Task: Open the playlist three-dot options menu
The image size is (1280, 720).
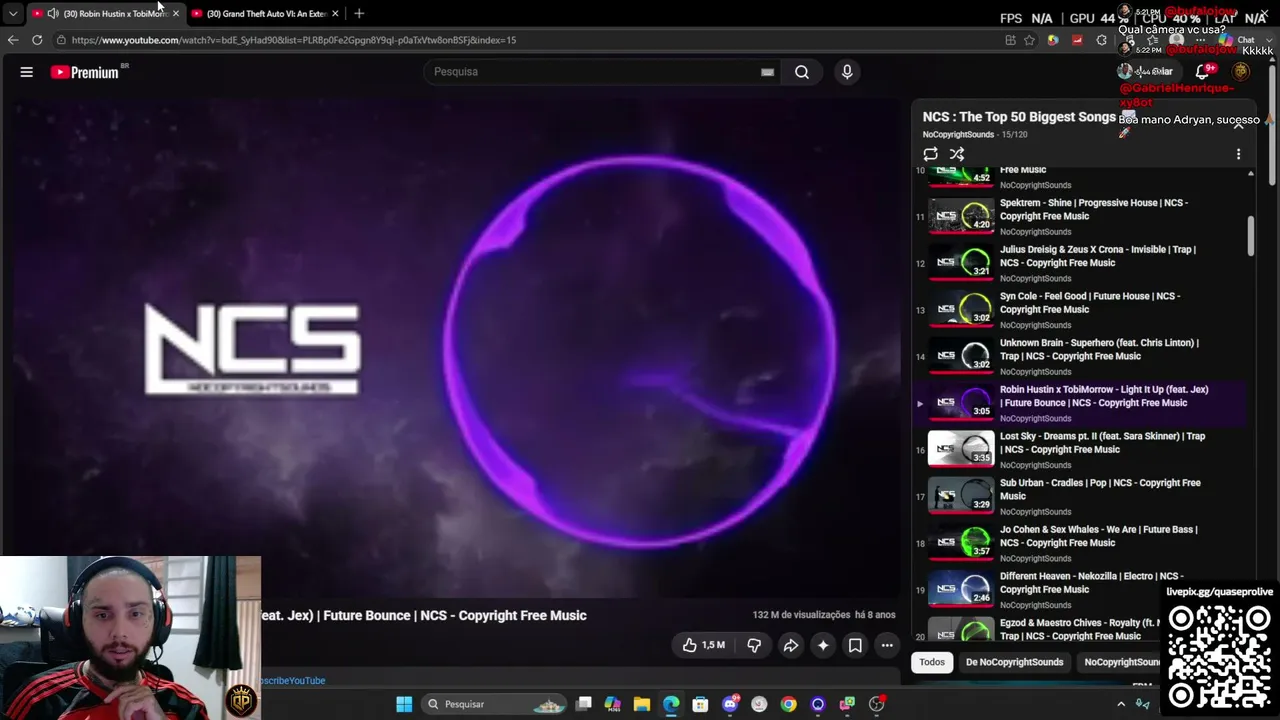Action: pyautogui.click(x=1238, y=154)
